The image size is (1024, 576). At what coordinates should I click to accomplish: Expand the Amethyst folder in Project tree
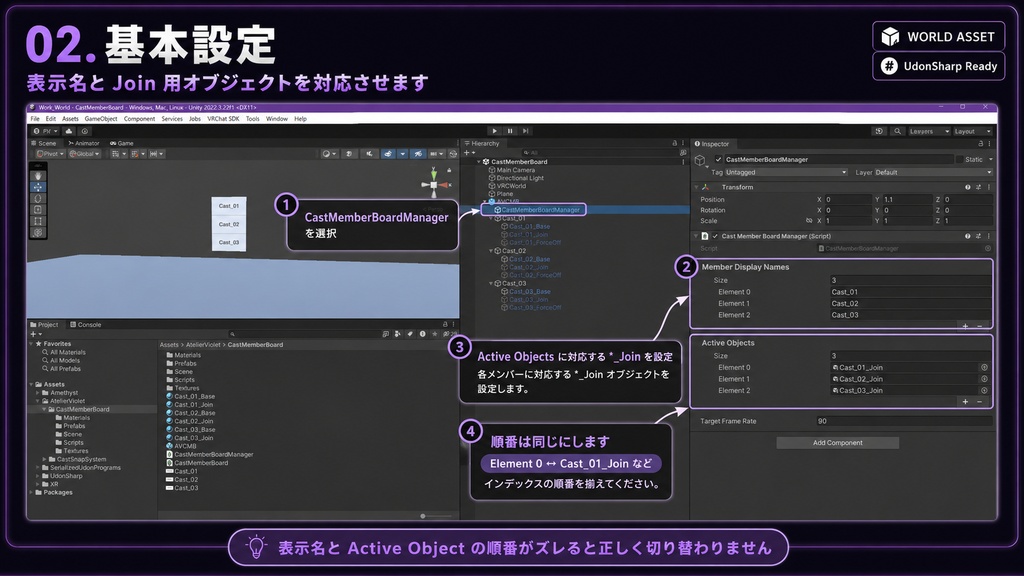pyautogui.click(x=38, y=393)
